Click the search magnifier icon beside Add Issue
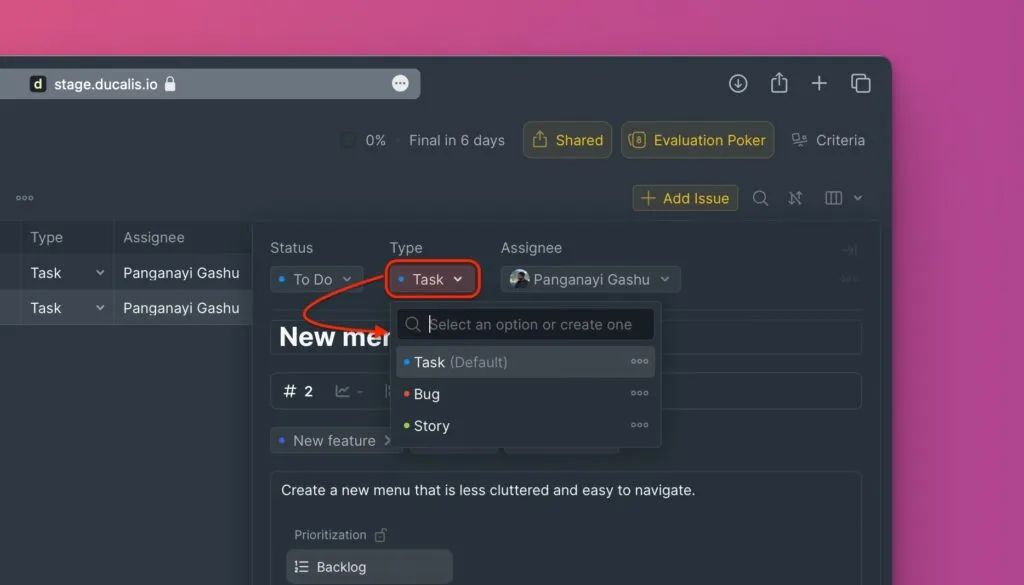1024x585 pixels. [x=761, y=198]
